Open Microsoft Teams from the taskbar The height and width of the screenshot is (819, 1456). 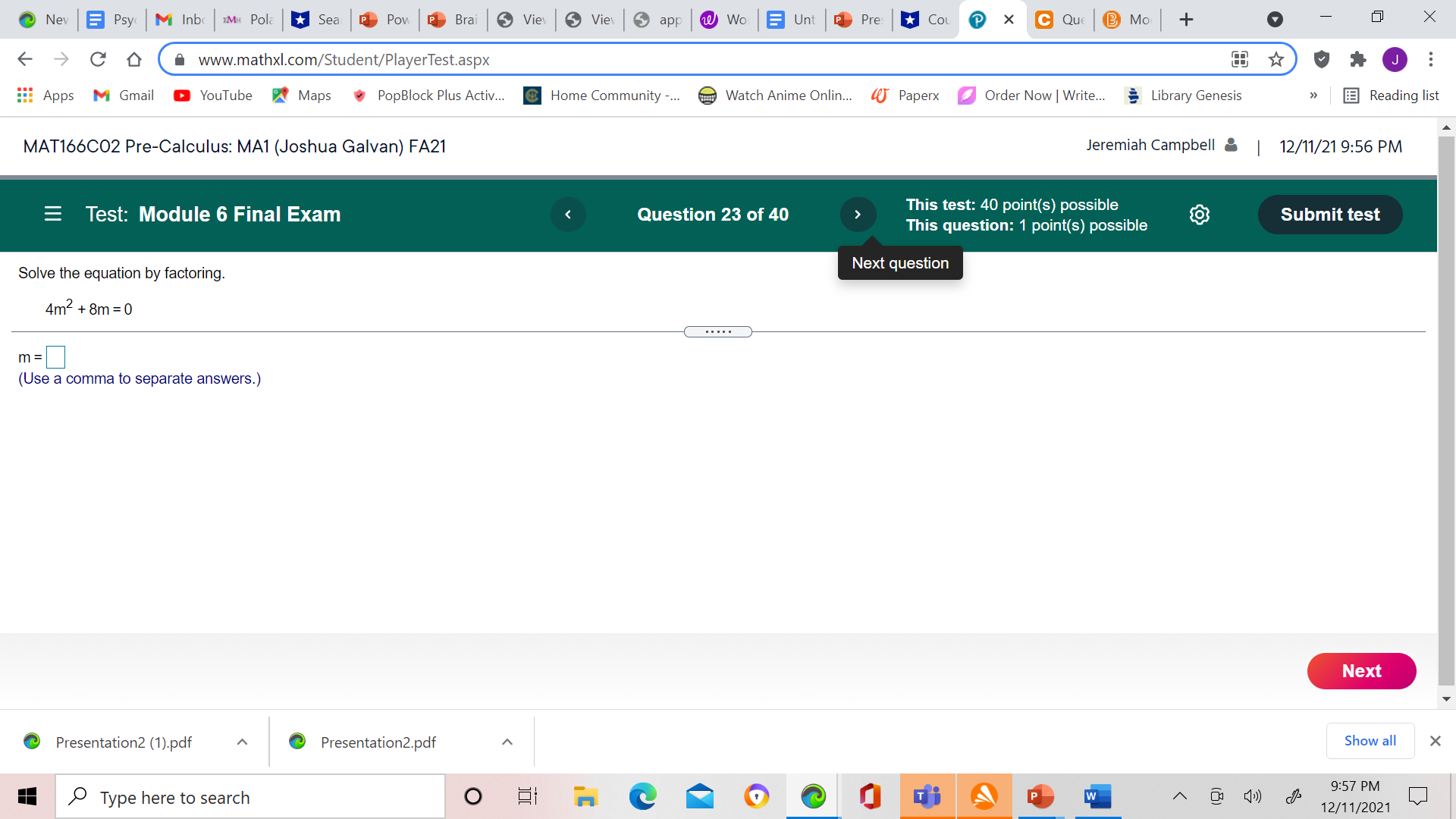[x=927, y=796]
